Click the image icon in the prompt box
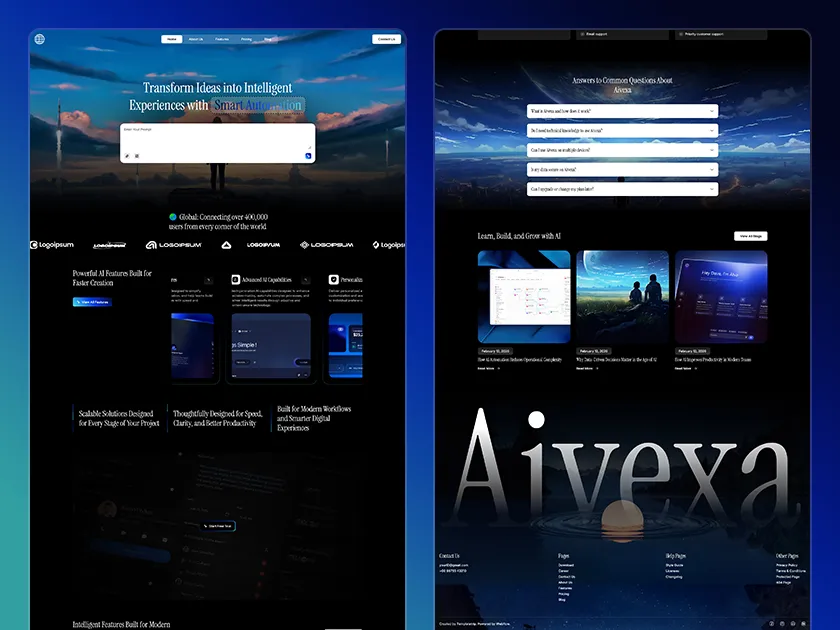Viewport: 840px width, 630px height. pos(137,156)
